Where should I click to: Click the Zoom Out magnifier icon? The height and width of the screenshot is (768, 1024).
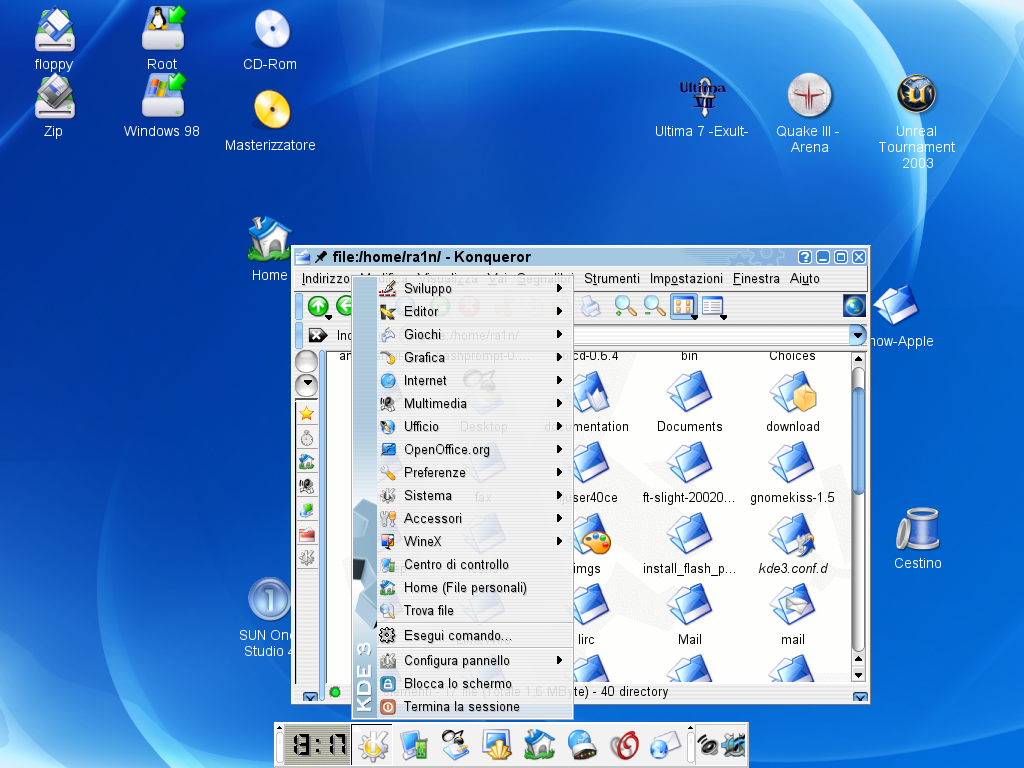pyautogui.click(x=654, y=306)
